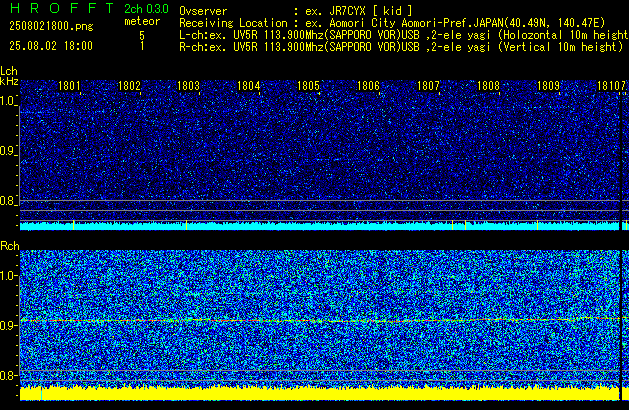Click the Receiving Location Aomori line

coord(392,23)
